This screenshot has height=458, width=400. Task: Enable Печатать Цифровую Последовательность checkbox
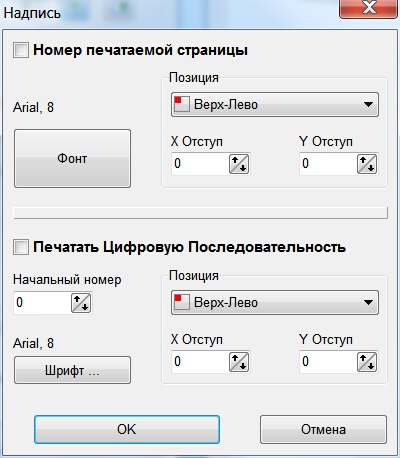click(x=21, y=247)
